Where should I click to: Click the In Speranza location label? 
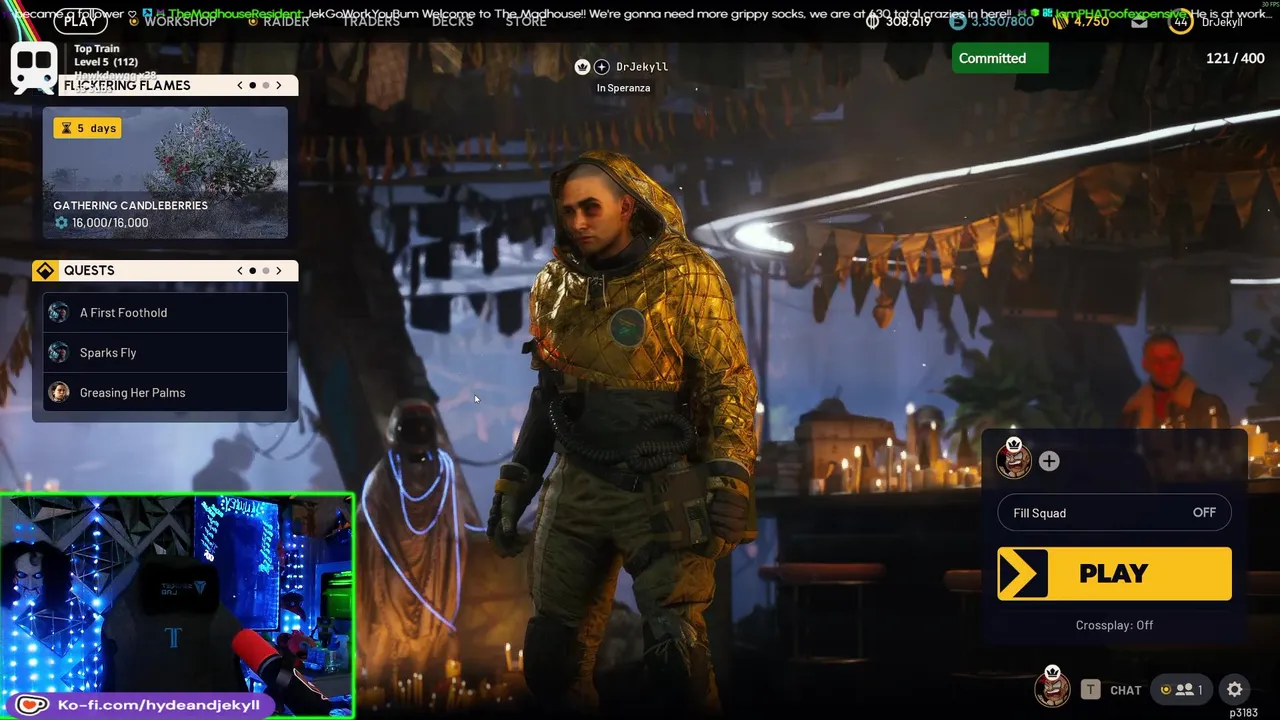pyautogui.click(x=623, y=88)
